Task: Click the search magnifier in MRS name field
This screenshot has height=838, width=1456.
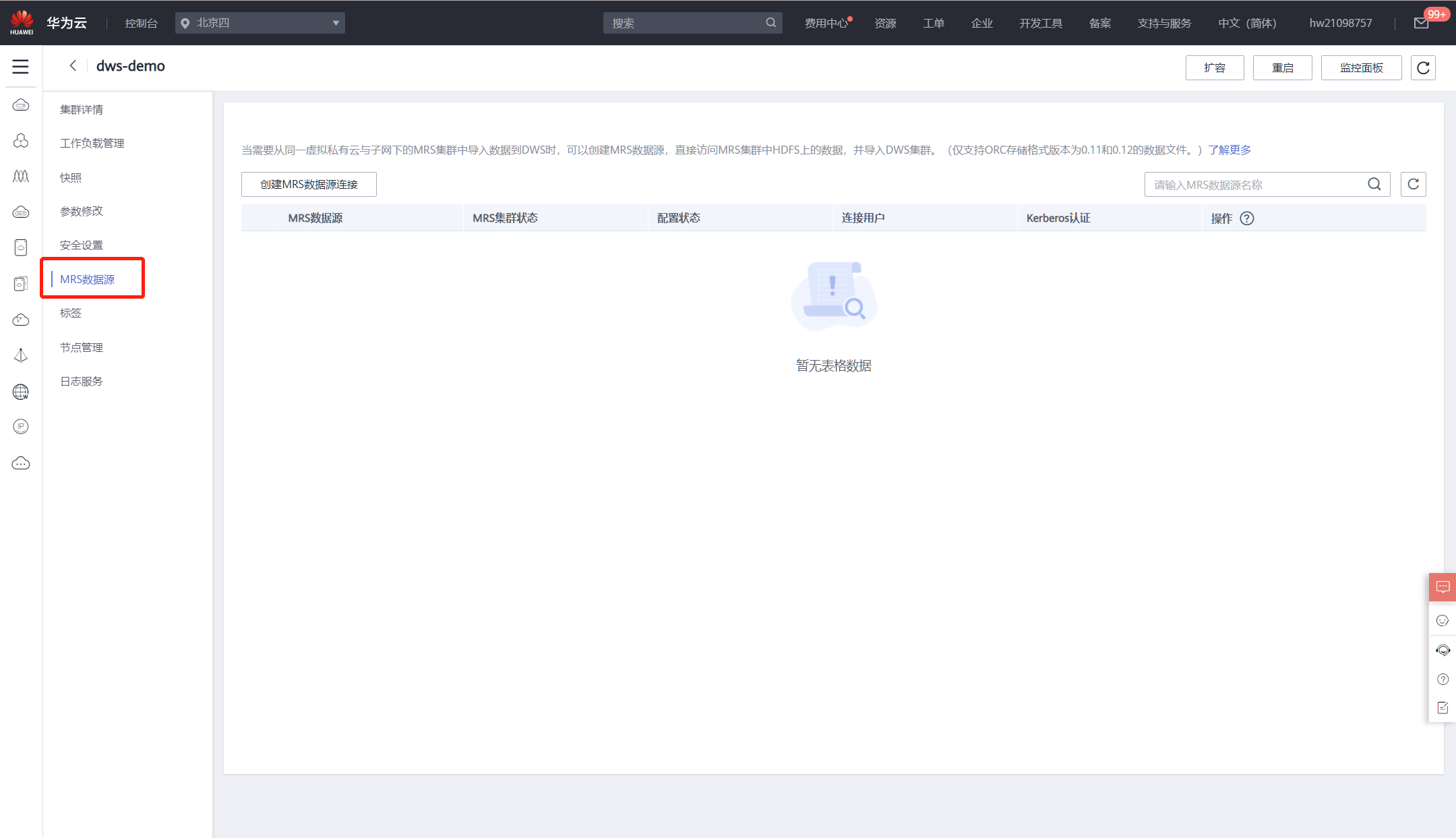Action: pos(1374,184)
